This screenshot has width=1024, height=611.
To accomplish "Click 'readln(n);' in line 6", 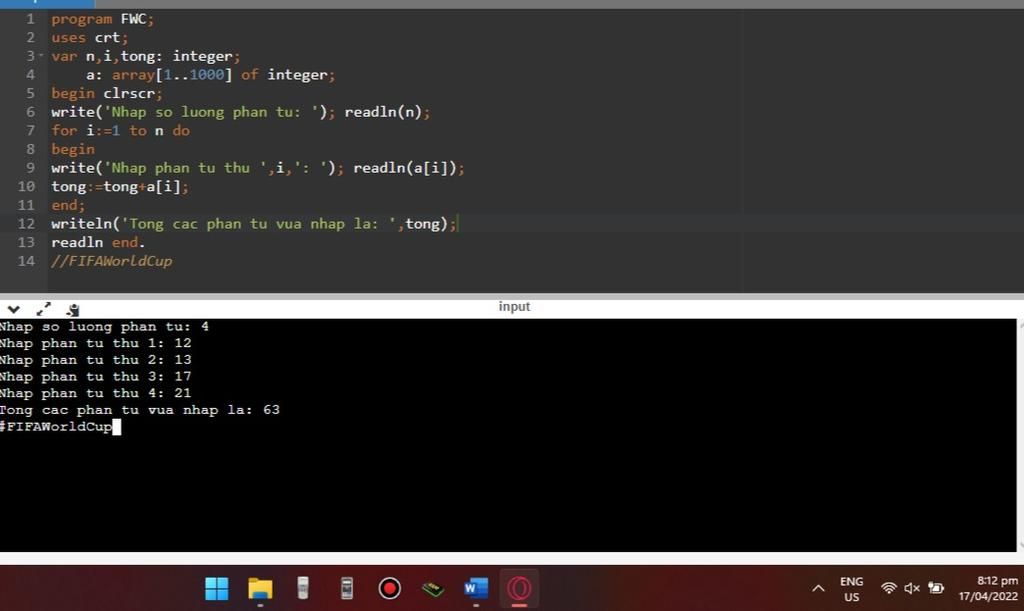I will coord(387,112).
